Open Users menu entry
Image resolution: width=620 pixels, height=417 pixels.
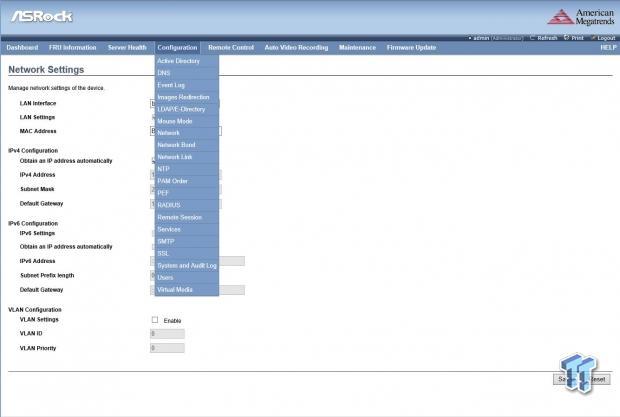click(x=187, y=278)
